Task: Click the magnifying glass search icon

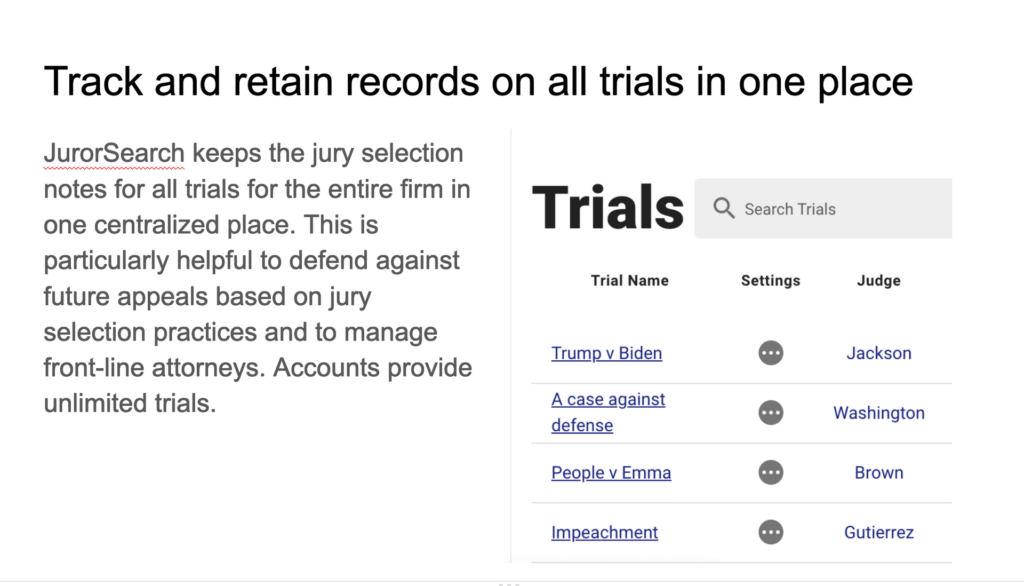Action: point(724,208)
